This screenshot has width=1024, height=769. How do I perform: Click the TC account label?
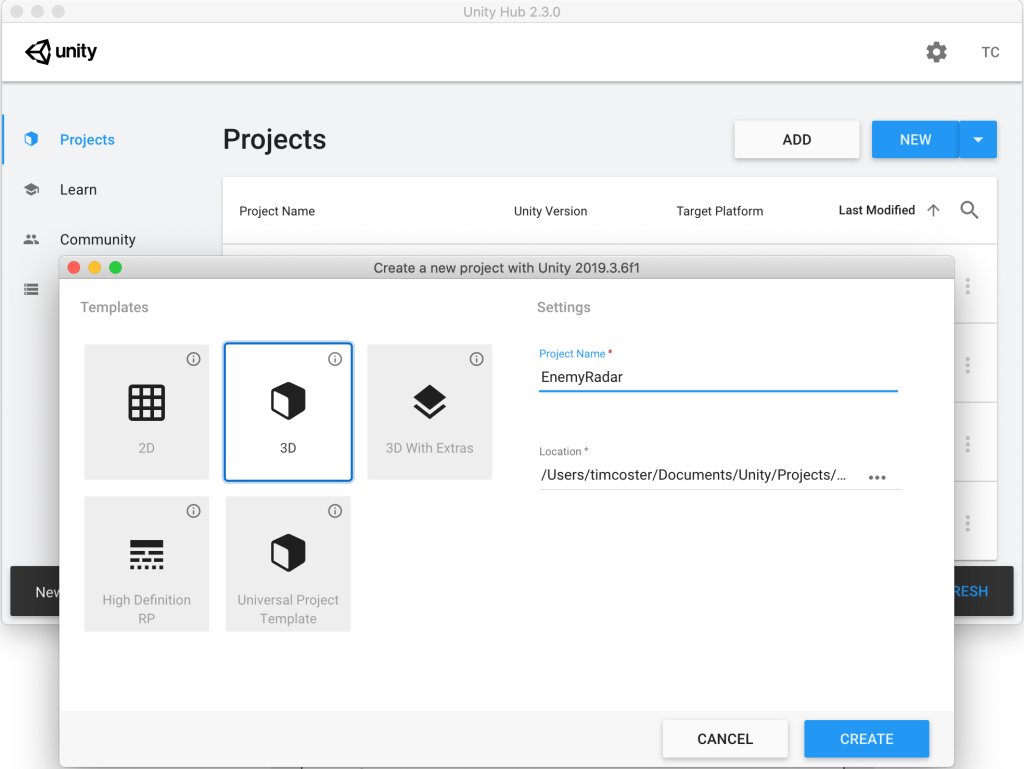[989, 52]
